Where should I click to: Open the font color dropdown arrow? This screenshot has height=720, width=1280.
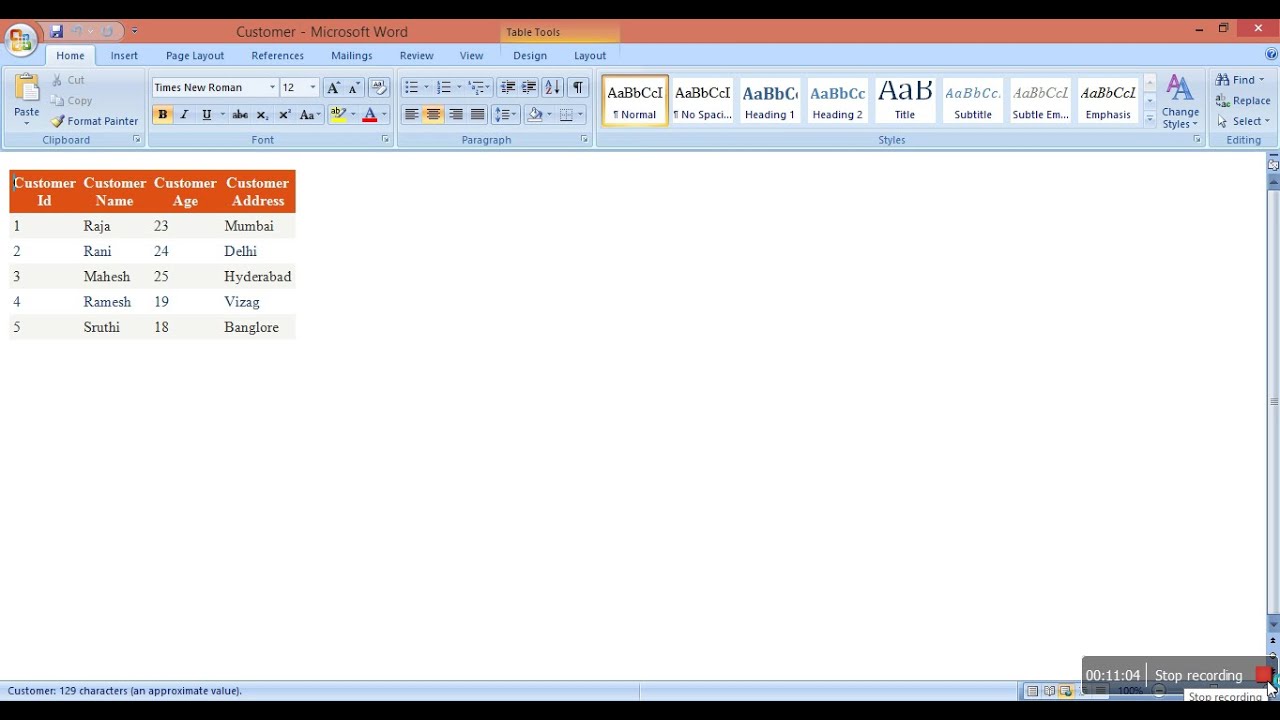click(x=384, y=115)
